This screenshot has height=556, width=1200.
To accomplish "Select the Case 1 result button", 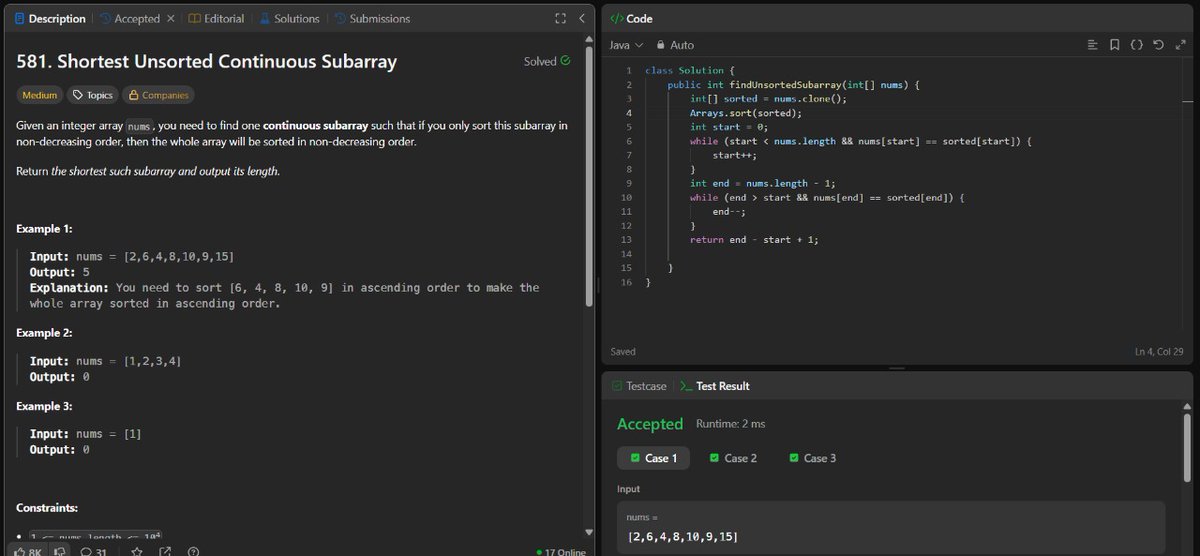I will (653, 458).
